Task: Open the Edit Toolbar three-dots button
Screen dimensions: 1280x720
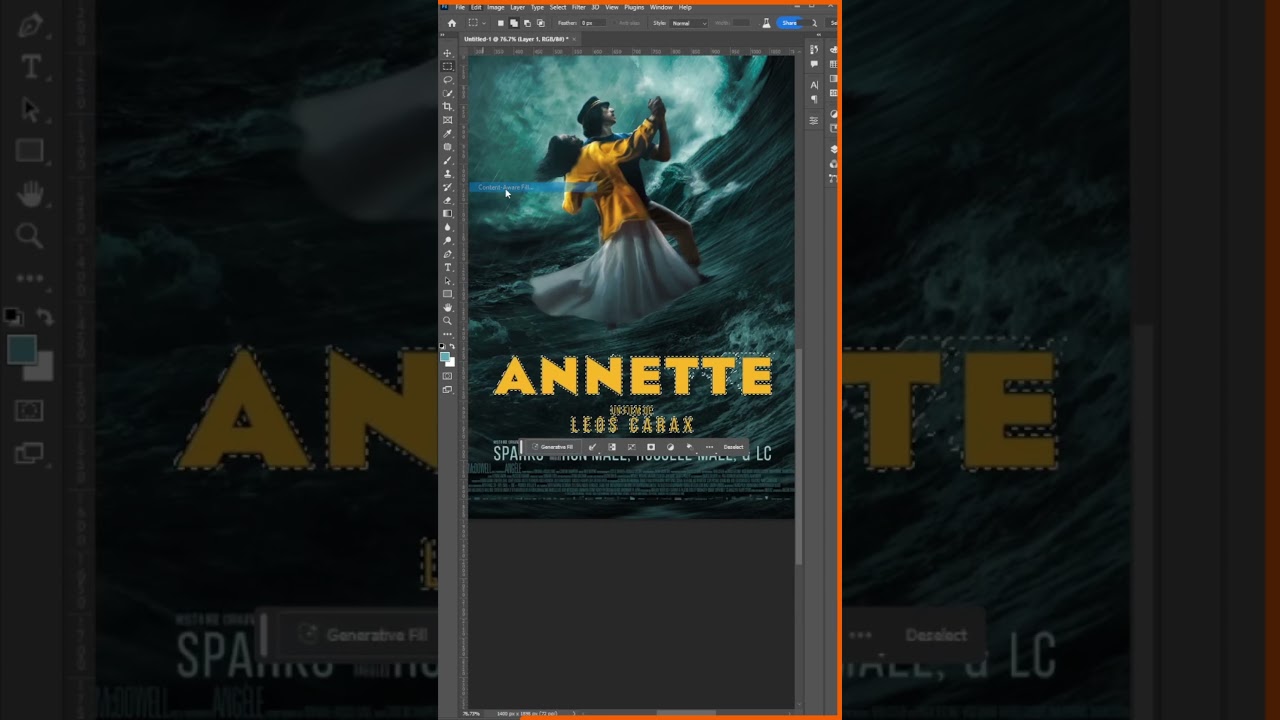Action: coord(447,334)
